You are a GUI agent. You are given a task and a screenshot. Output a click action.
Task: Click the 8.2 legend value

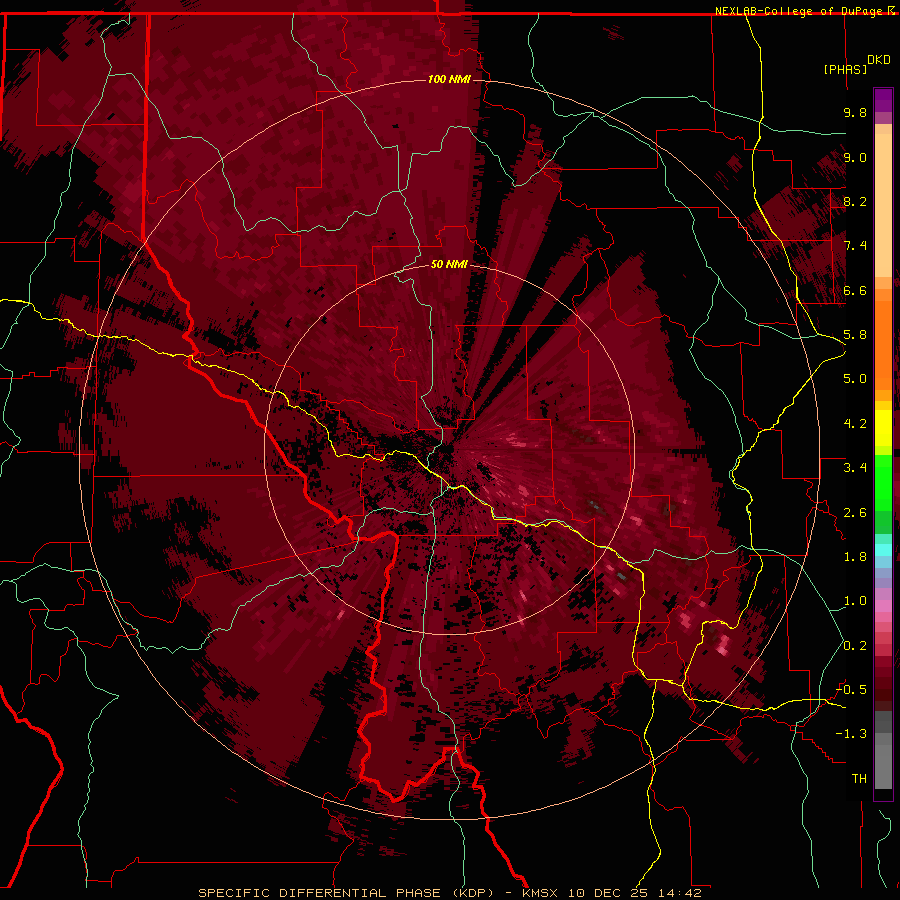(x=855, y=201)
